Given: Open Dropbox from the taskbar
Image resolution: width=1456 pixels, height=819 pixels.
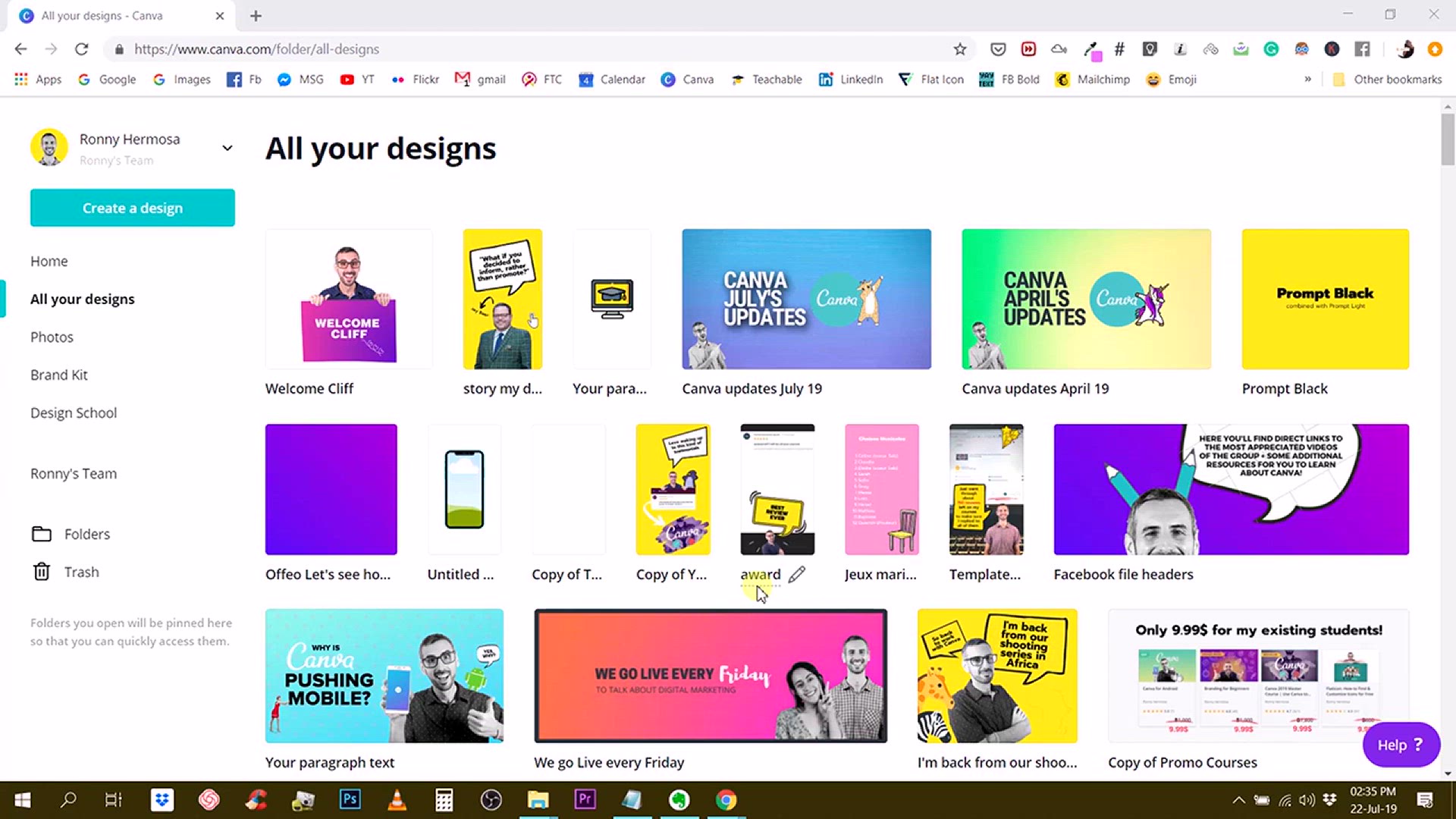Looking at the screenshot, I should (x=162, y=799).
